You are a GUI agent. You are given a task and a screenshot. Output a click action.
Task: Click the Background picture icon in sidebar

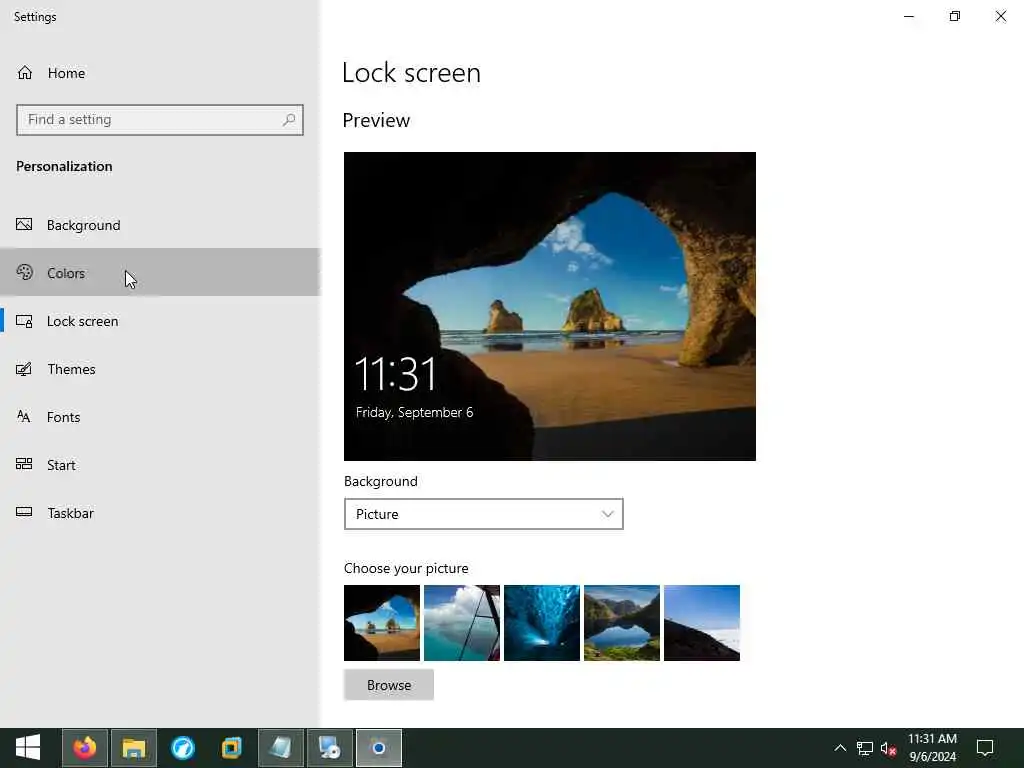(24, 225)
